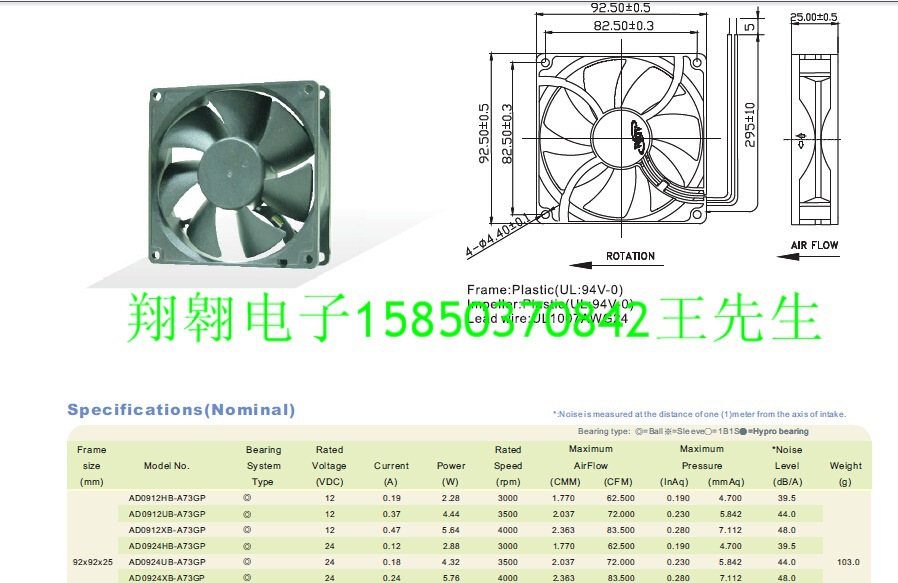Click model 'AD0912UB-A73GP' in table

point(167,514)
